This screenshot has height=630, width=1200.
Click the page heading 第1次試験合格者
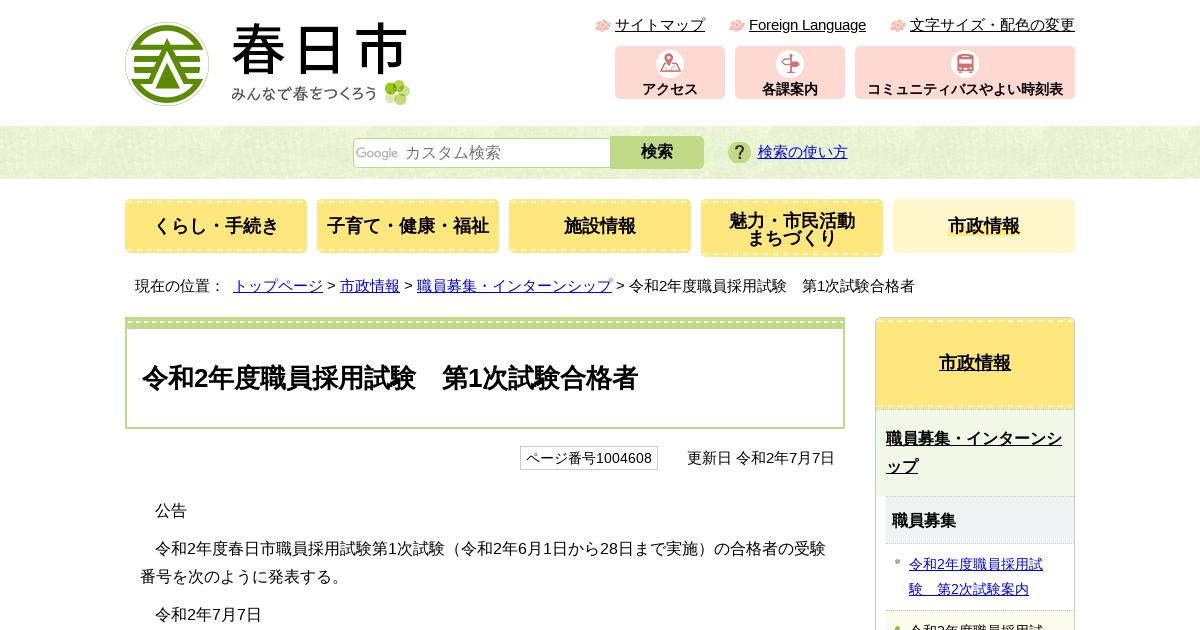[x=540, y=378]
